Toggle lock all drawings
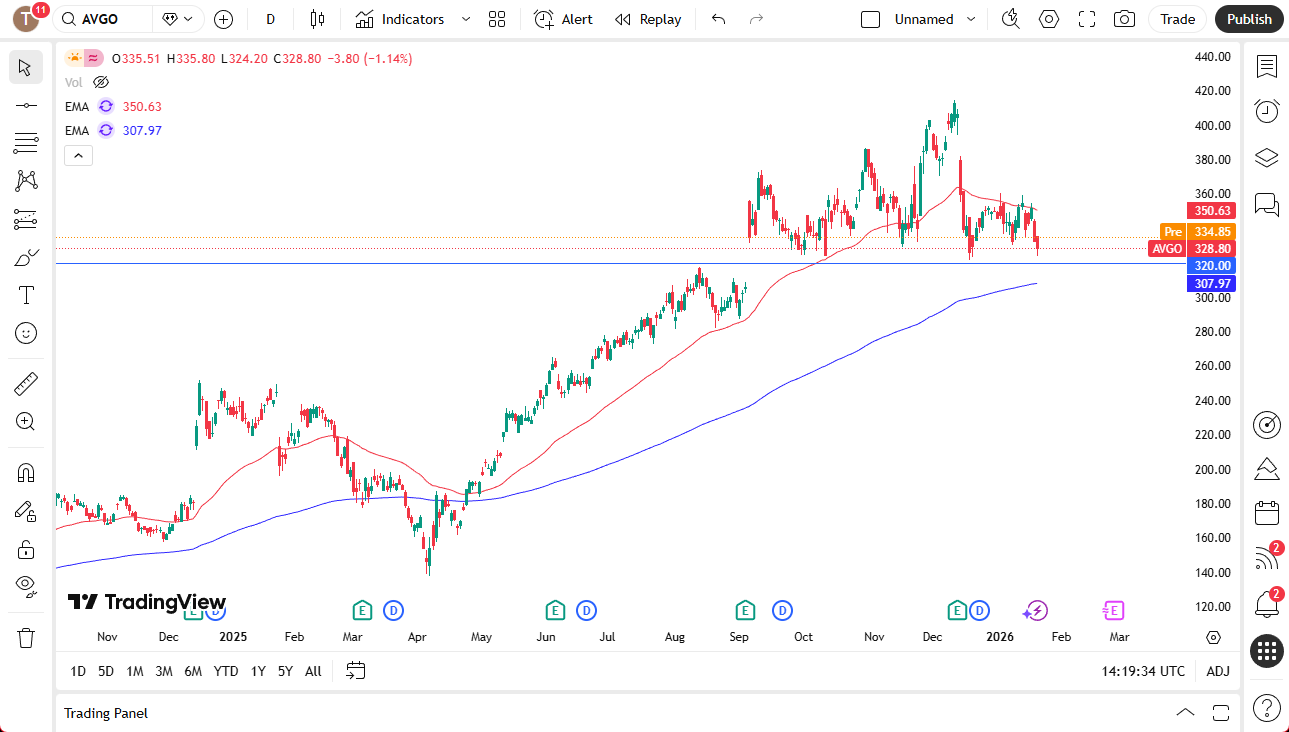Screen dimensions: 1289x732 [x=26, y=549]
